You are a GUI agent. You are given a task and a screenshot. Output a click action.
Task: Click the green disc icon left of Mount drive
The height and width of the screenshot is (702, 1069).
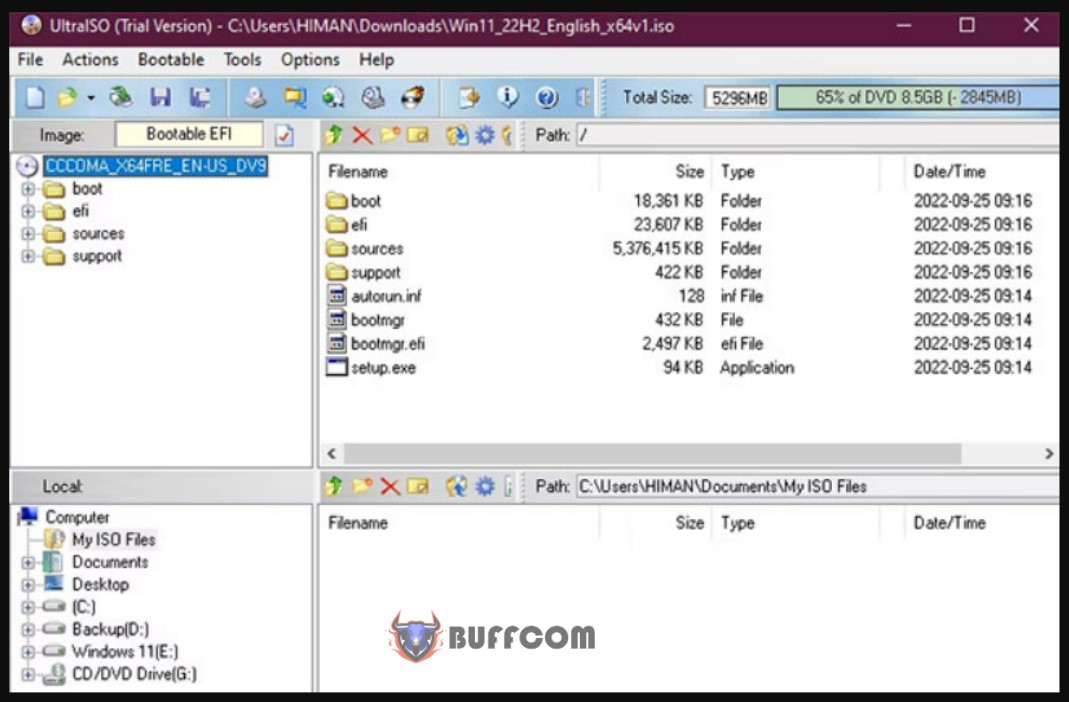pyautogui.click(x=333, y=97)
